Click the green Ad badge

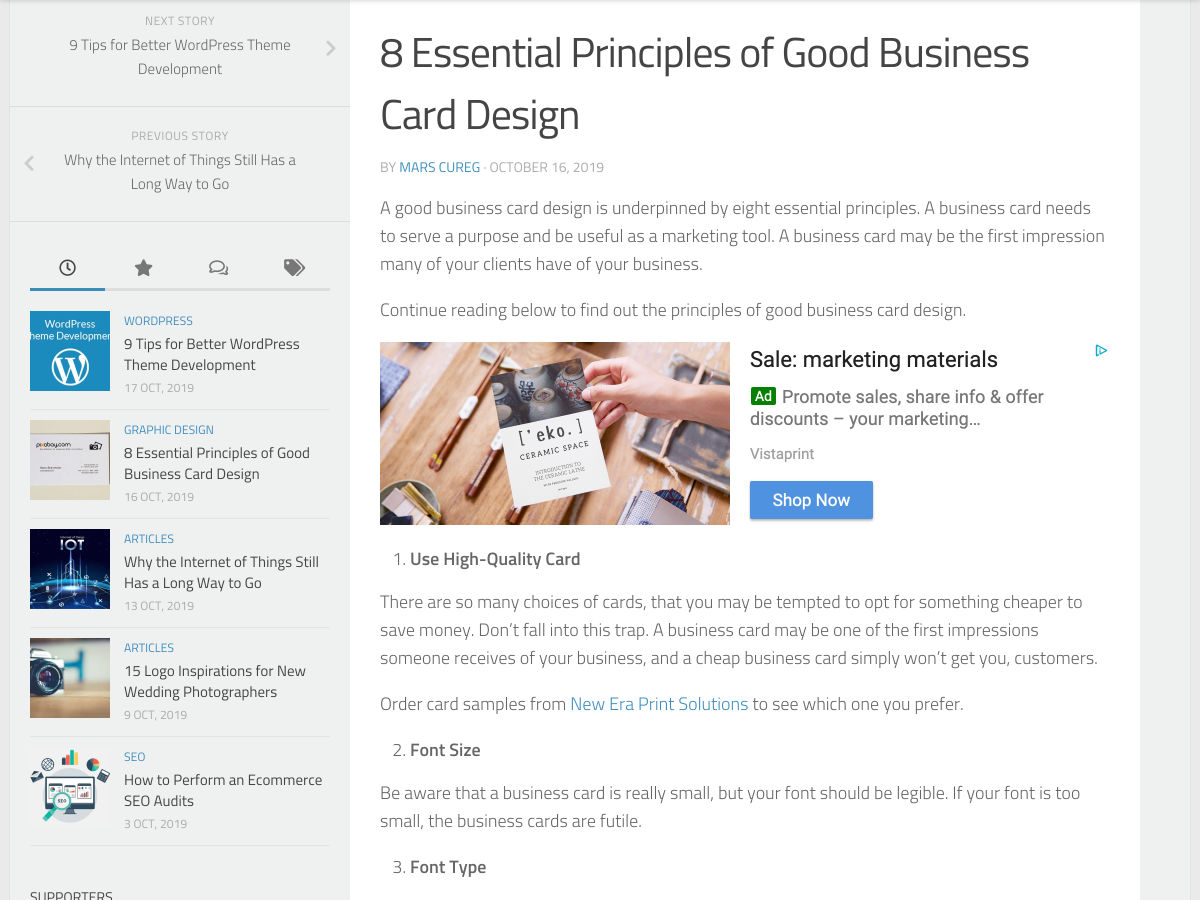[x=763, y=396]
